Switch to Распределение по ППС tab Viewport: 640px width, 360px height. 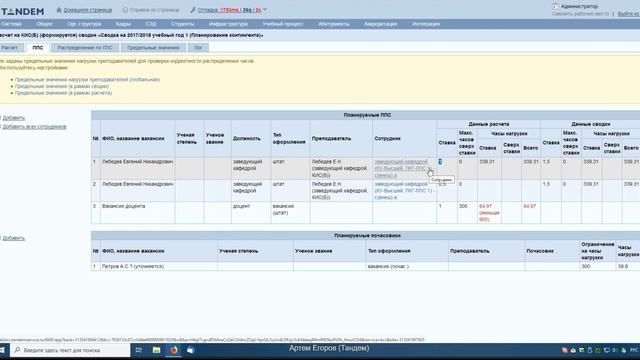(85, 48)
